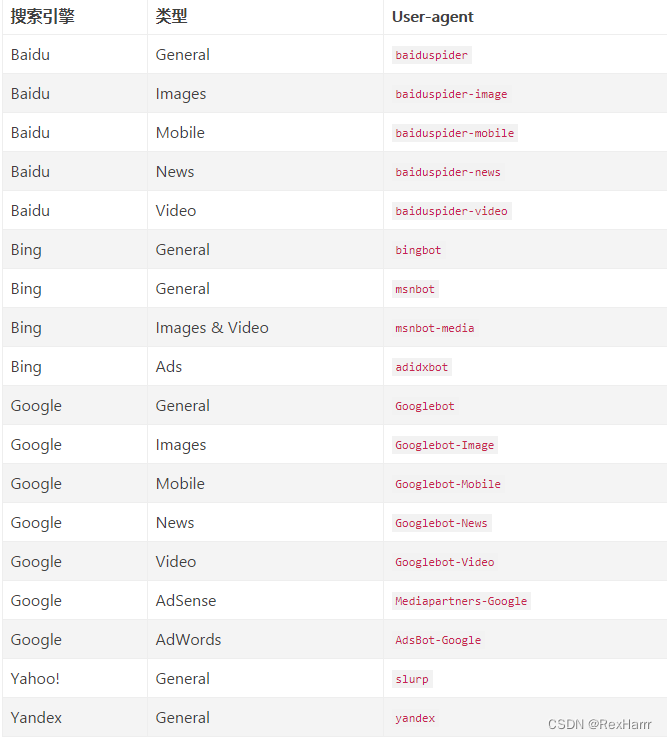Click the Yahoo! engine cell
The image size is (667, 739).
coord(35,679)
